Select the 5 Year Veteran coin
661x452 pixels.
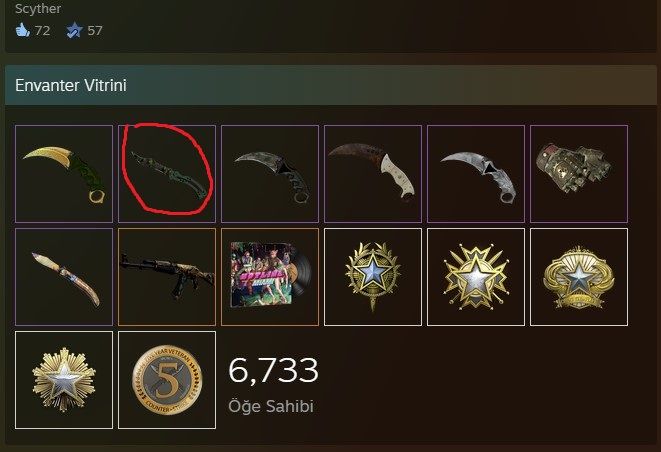167,380
